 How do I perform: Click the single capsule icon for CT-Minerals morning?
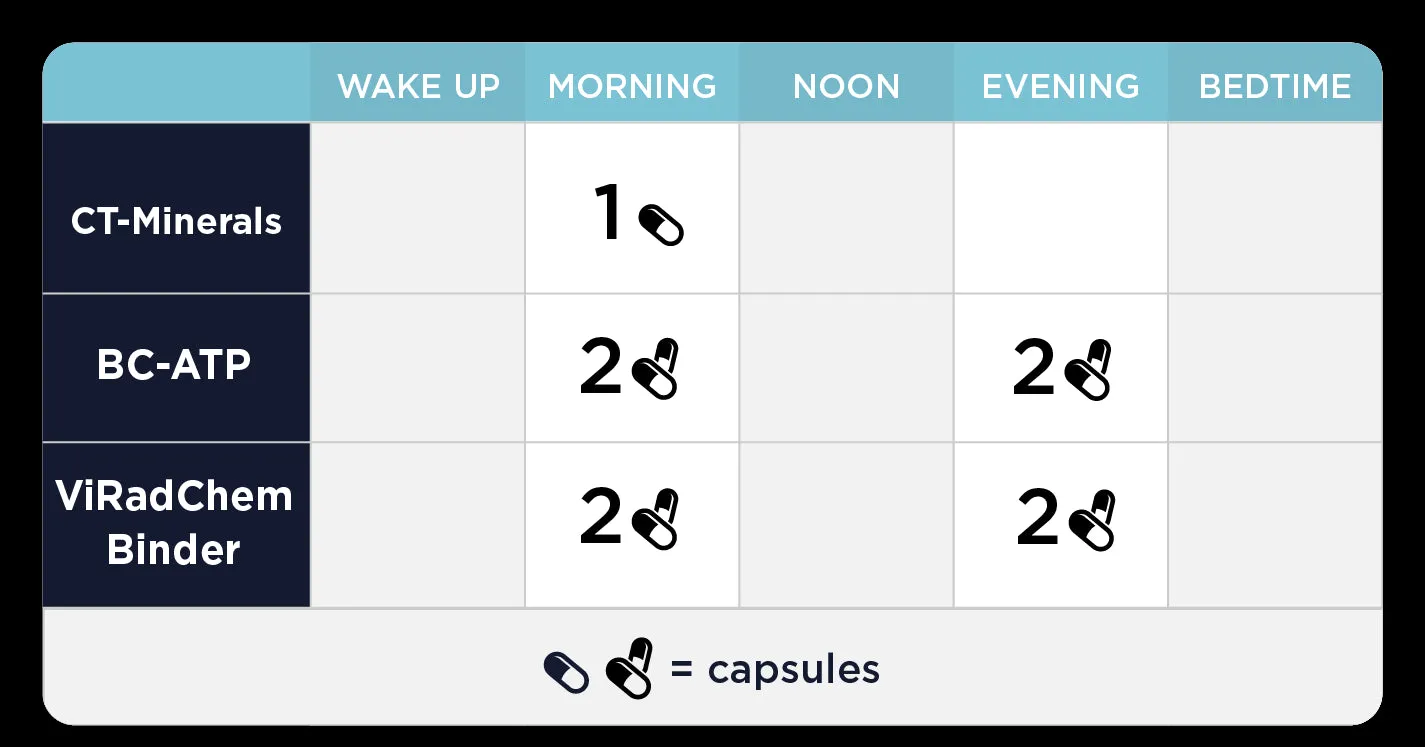coord(661,225)
